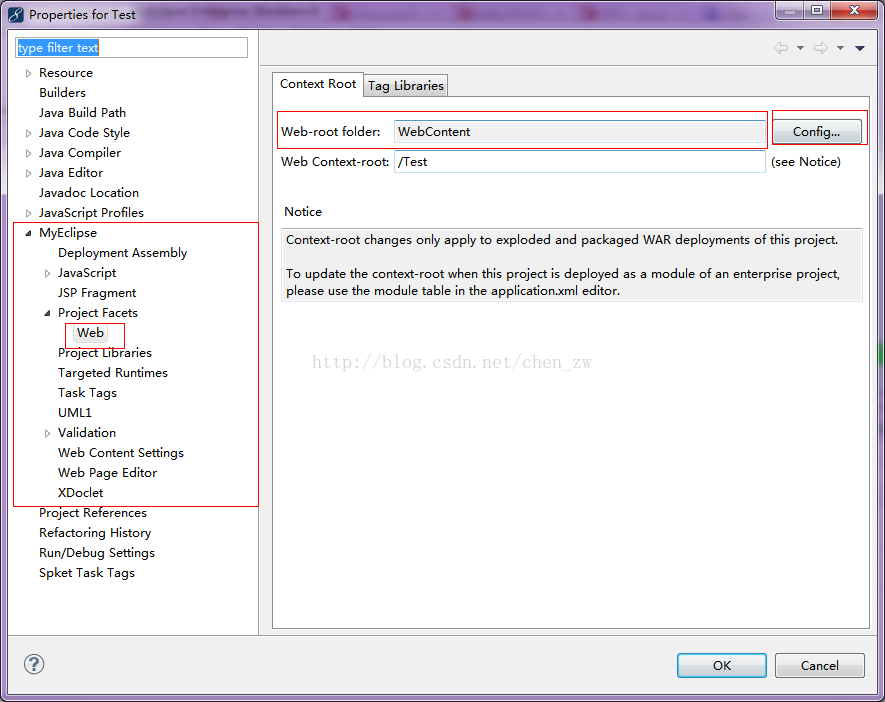
Task: Click the MyEclipse icon in title bar
Action: [16, 14]
